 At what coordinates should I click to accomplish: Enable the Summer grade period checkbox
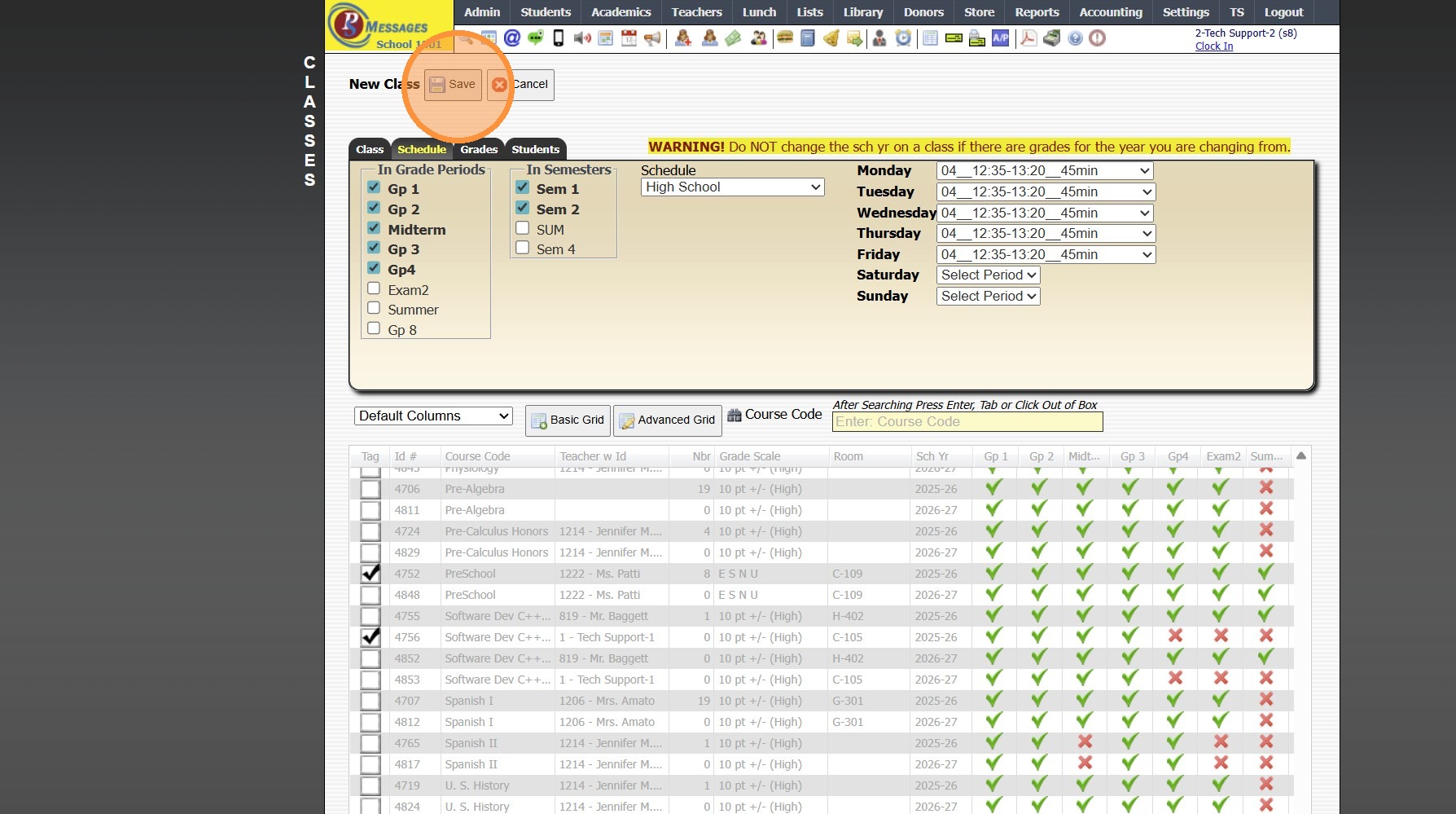pos(374,308)
